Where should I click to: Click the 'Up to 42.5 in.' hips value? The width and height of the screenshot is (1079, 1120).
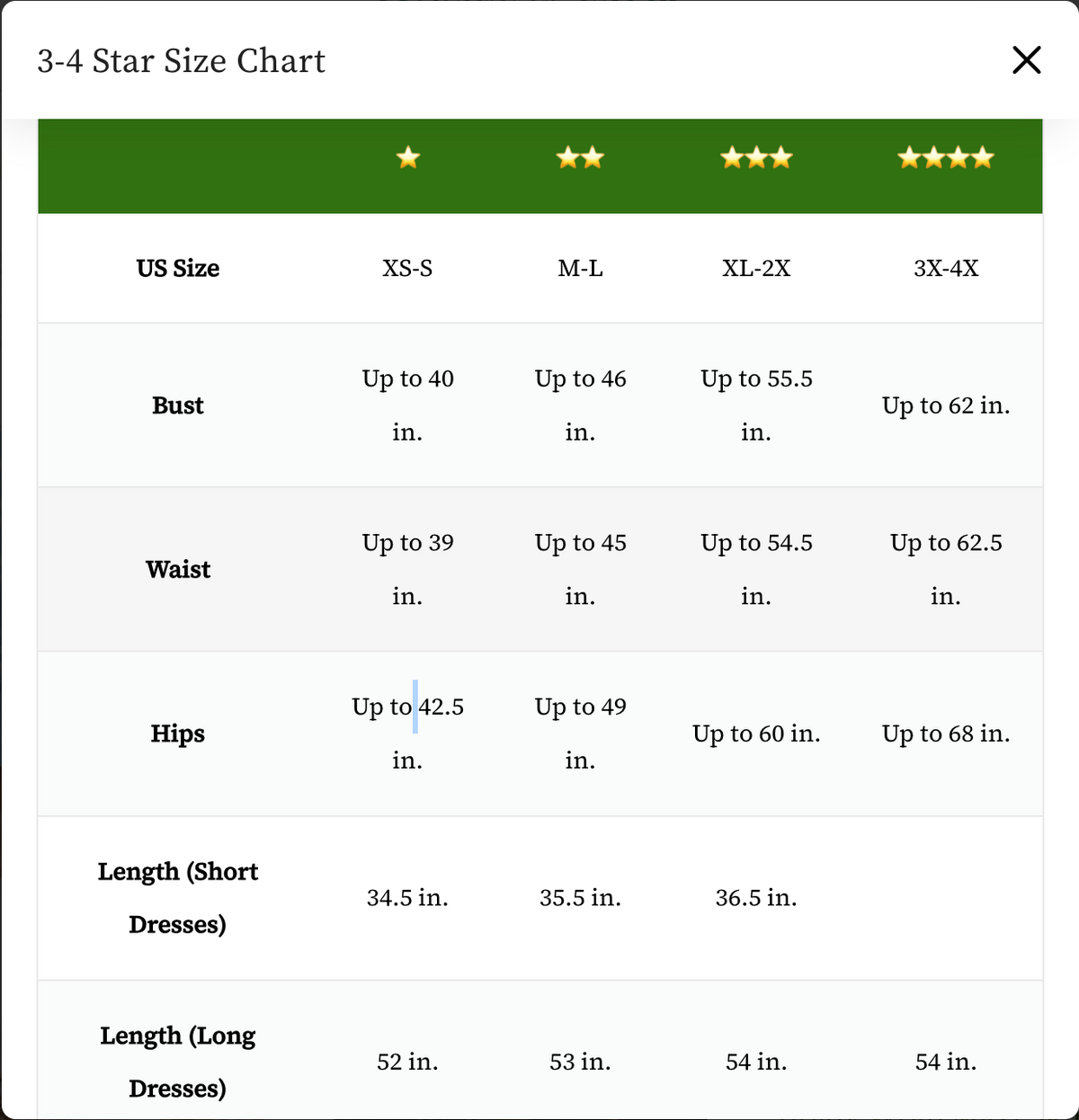point(407,733)
